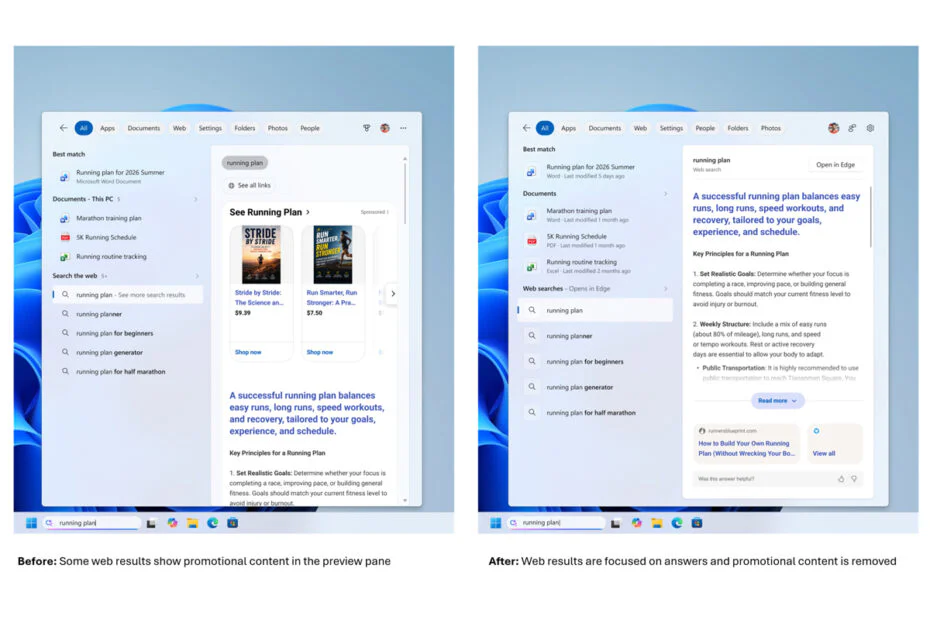The height and width of the screenshot is (620, 930).
Task: Click the Excel icon beside Running routine tracking, After panel
Action: pos(531,266)
